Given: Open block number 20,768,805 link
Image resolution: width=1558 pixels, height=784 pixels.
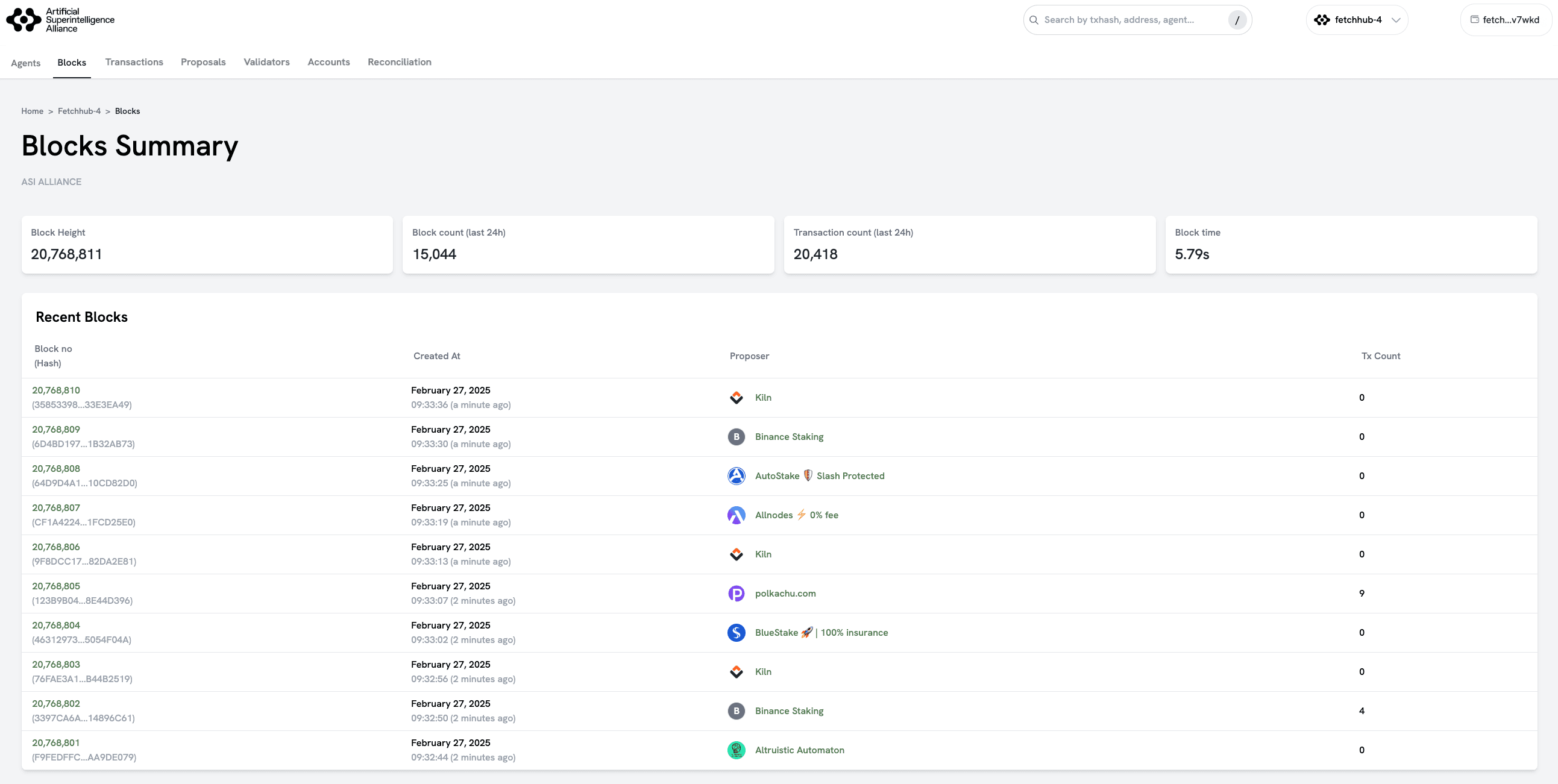Looking at the screenshot, I should tap(55, 586).
